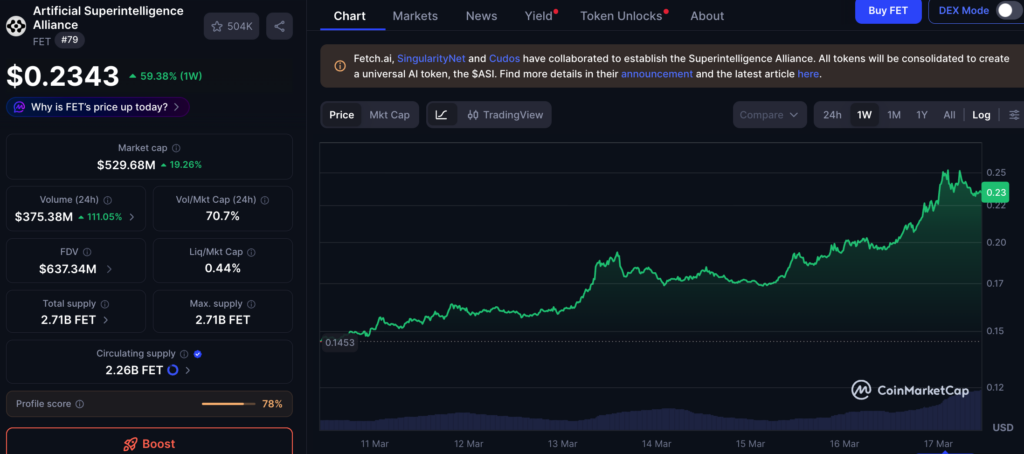Viewport: 1024px width, 454px height.
Task: Open the latest article 'here' link
Action: pos(807,74)
